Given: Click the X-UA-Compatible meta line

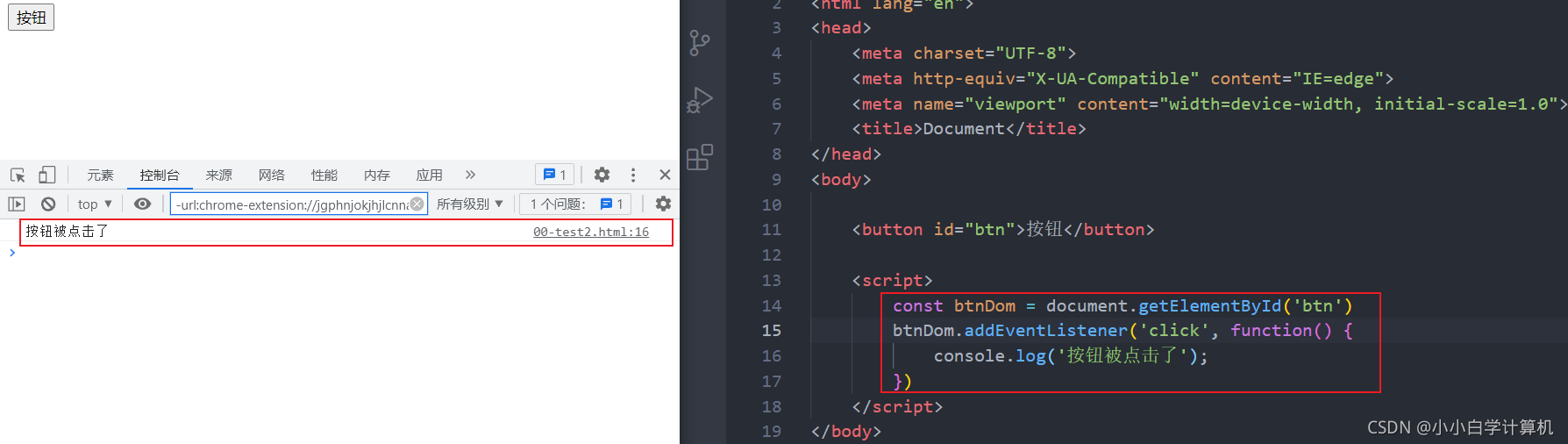Looking at the screenshot, I should point(1123,79).
